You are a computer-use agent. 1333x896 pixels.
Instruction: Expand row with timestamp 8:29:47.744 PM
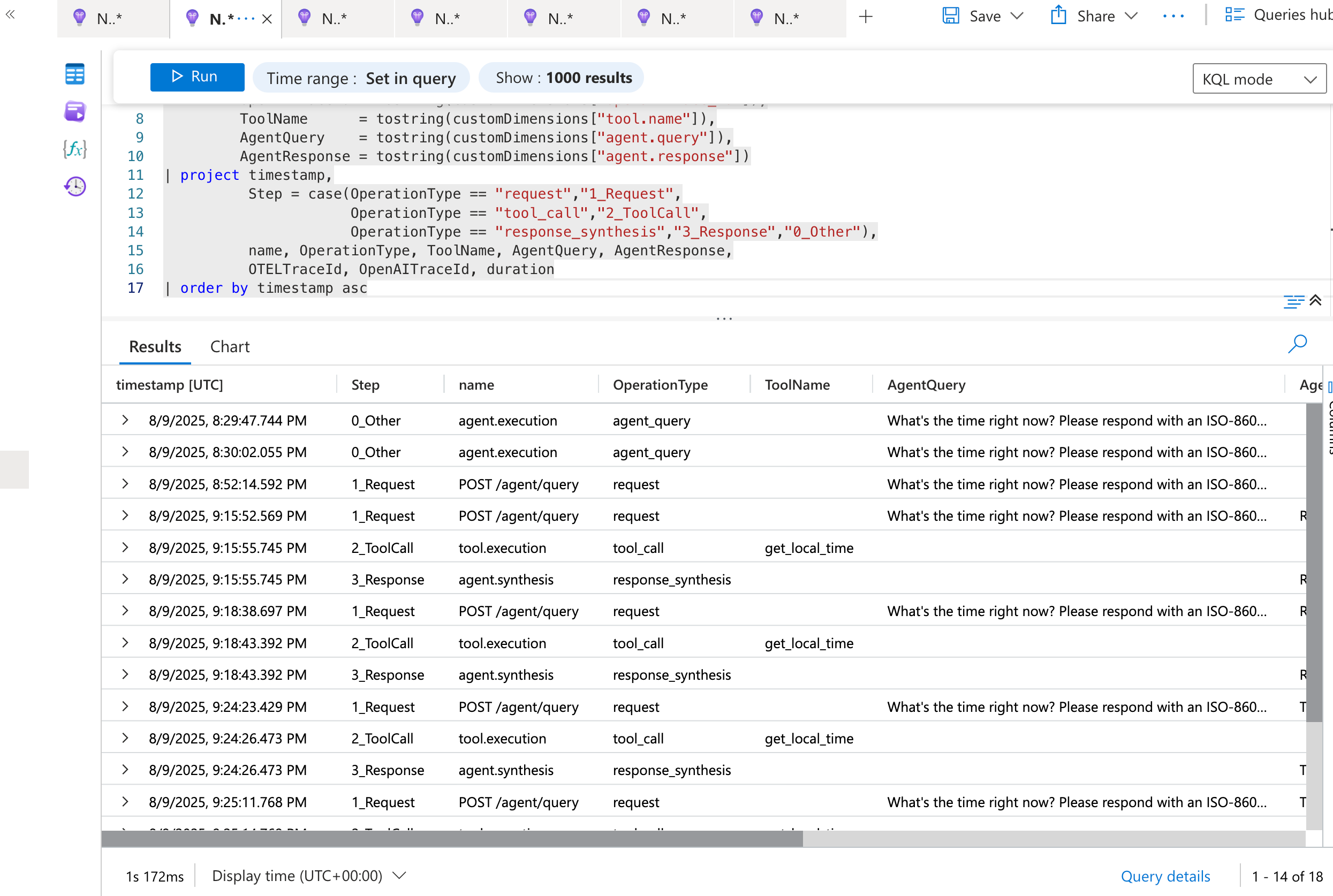(x=125, y=420)
